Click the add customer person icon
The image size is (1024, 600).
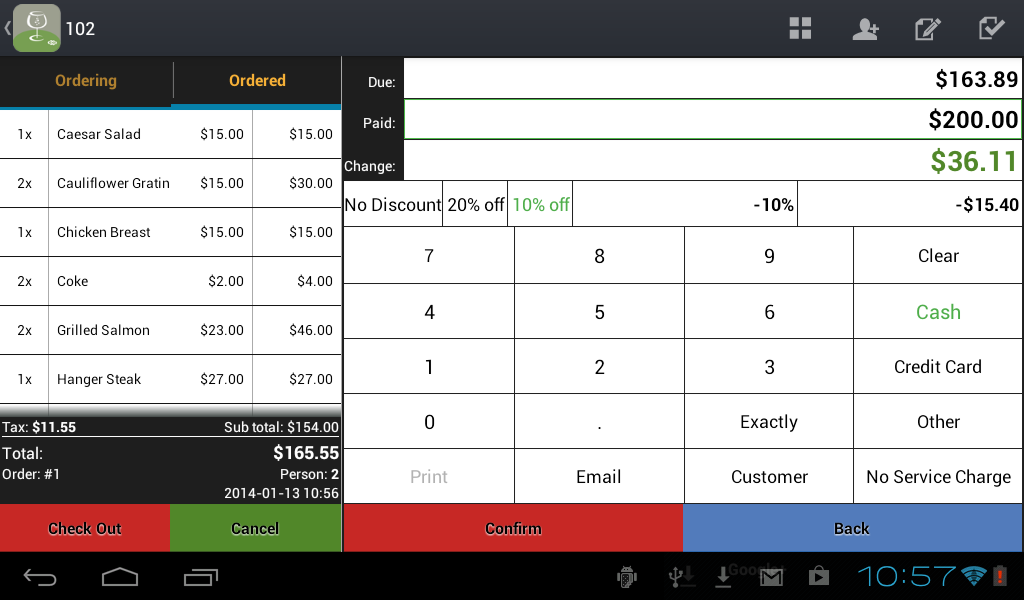(865, 29)
